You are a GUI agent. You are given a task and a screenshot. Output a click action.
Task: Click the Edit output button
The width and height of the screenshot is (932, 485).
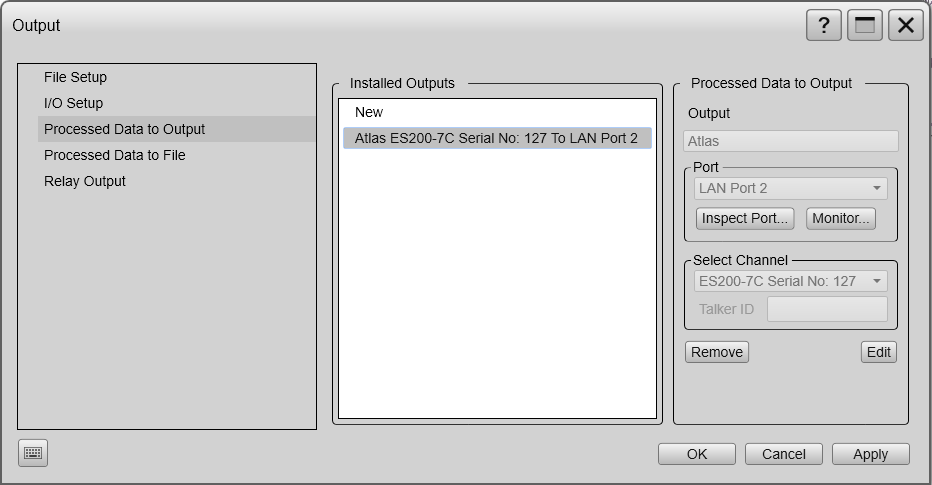click(x=879, y=352)
